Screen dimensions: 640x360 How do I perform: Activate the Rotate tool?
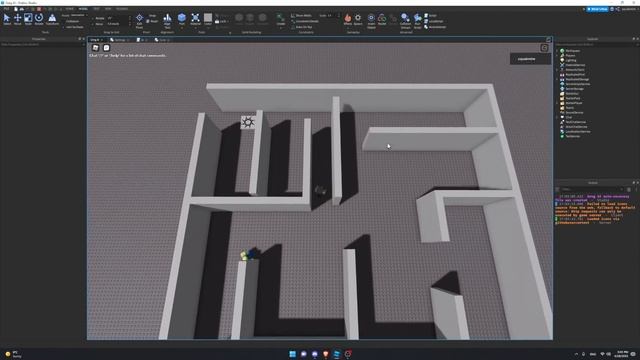pyautogui.click(x=39, y=19)
